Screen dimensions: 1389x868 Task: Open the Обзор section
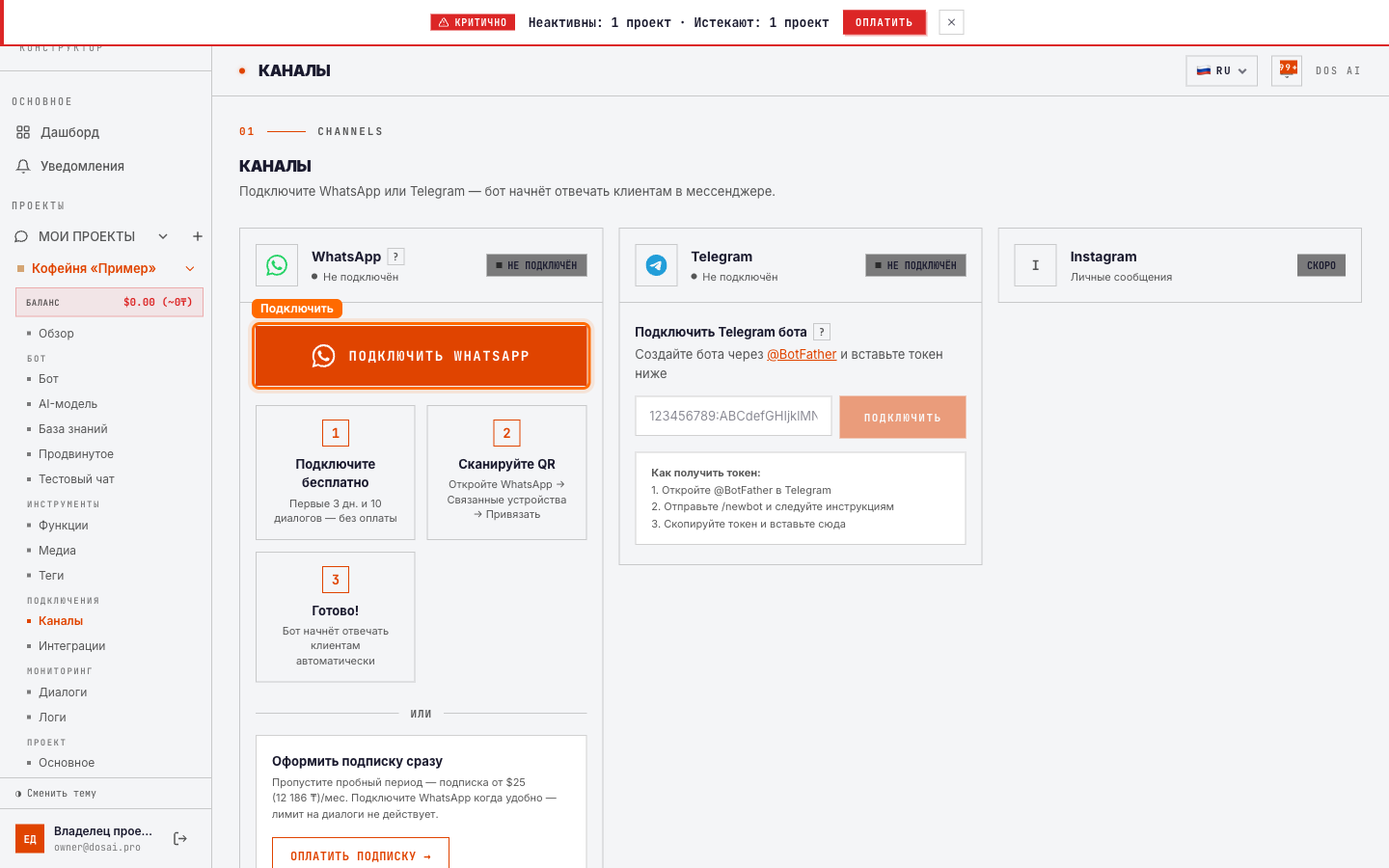coord(56,334)
